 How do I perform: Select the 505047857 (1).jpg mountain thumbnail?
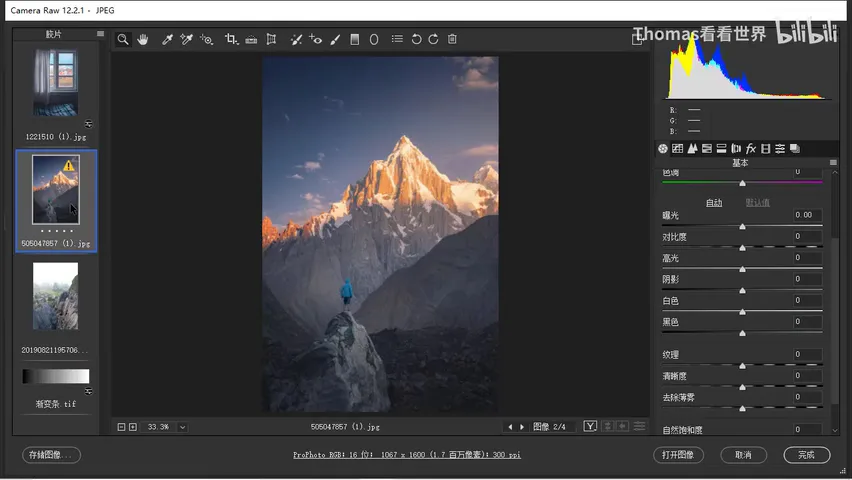(x=56, y=190)
